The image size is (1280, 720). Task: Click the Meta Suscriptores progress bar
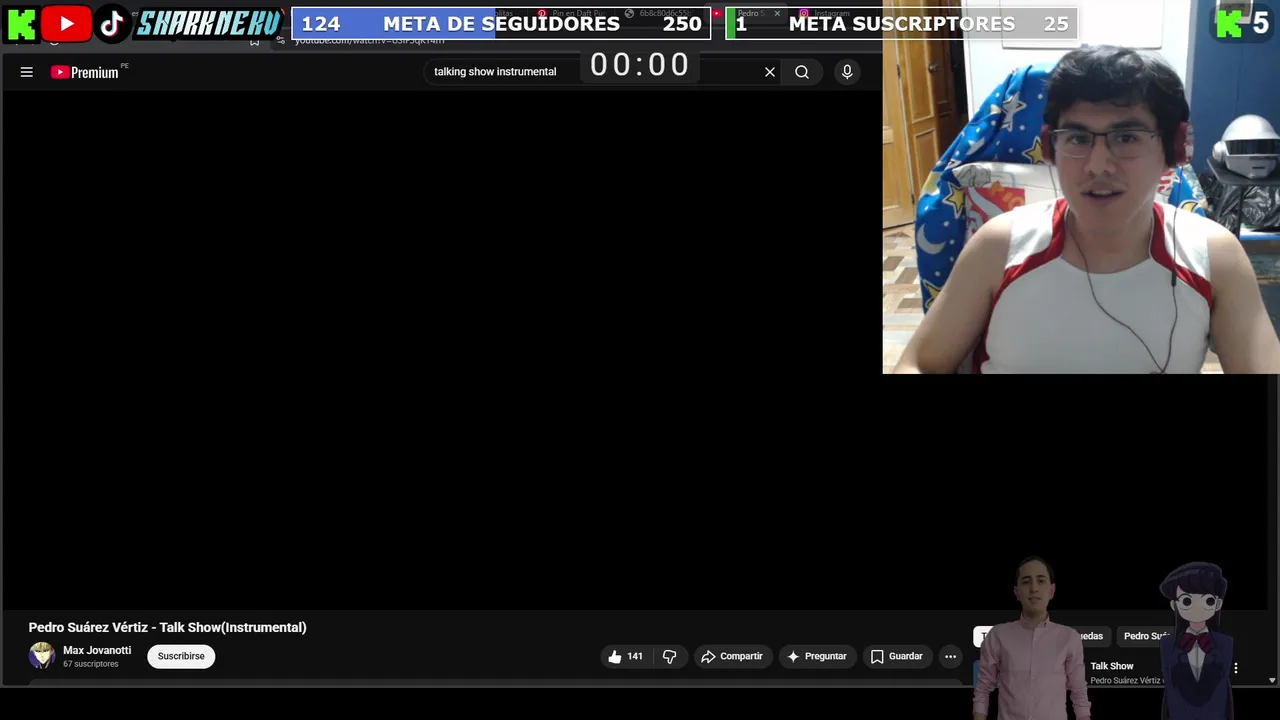[x=902, y=24]
